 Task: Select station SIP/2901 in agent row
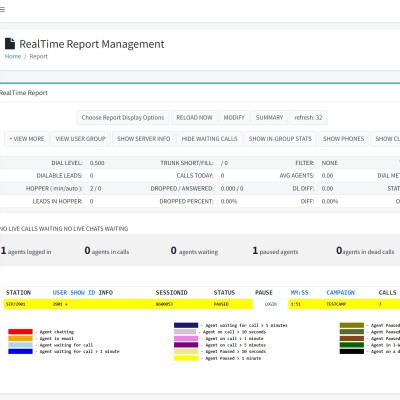coord(16,304)
